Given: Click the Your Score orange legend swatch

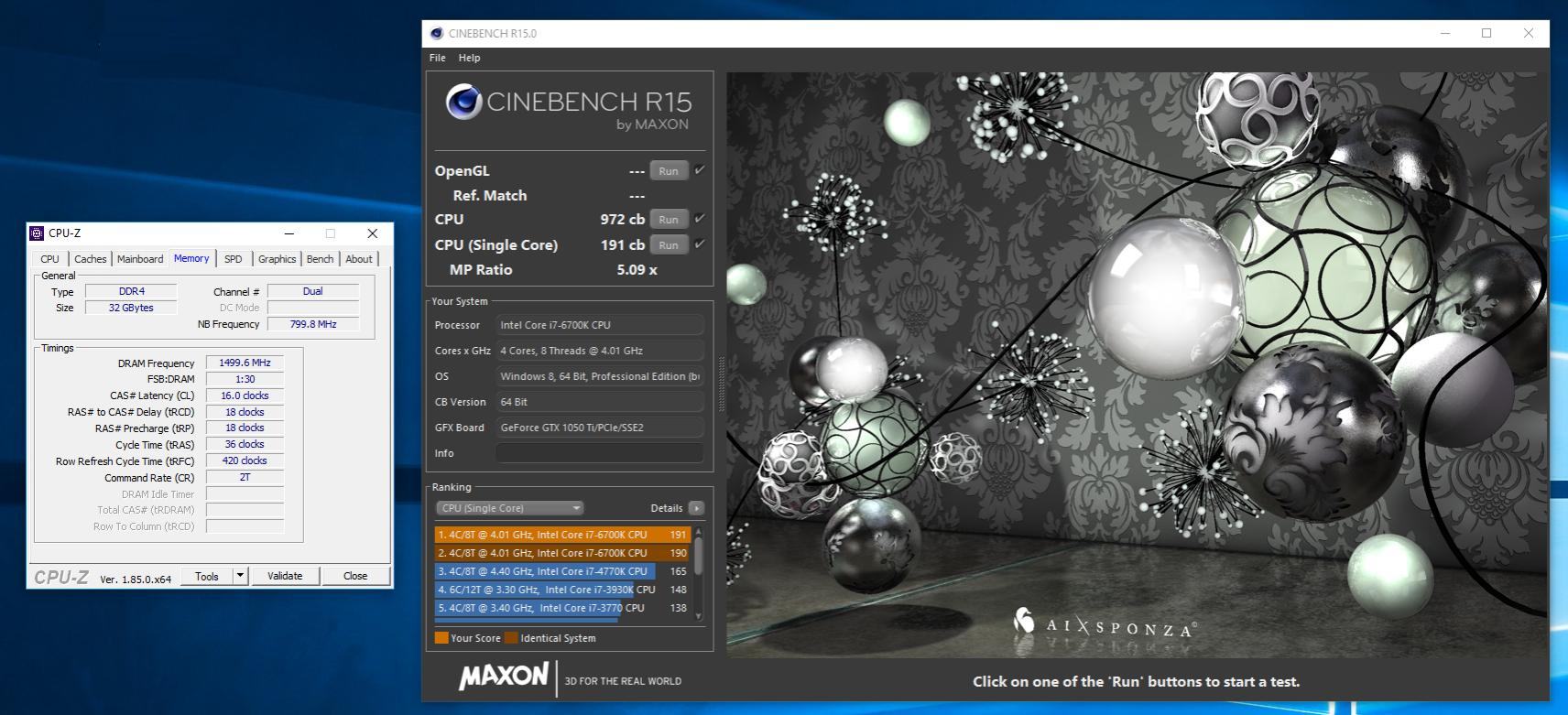Looking at the screenshot, I should click(441, 638).
